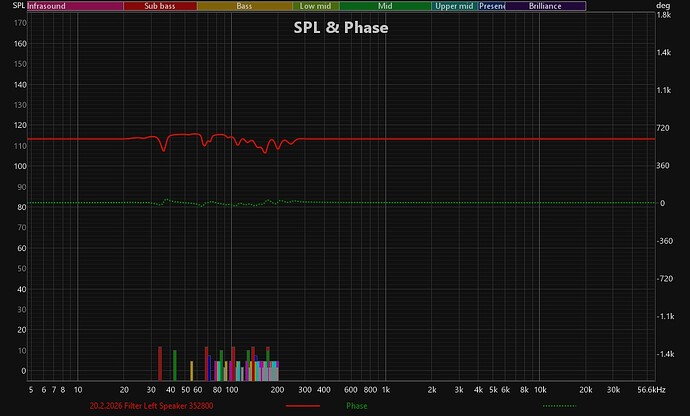Select the Sub bass band label
The height and width of the screenshot is (416, 690).
(160, 6)
